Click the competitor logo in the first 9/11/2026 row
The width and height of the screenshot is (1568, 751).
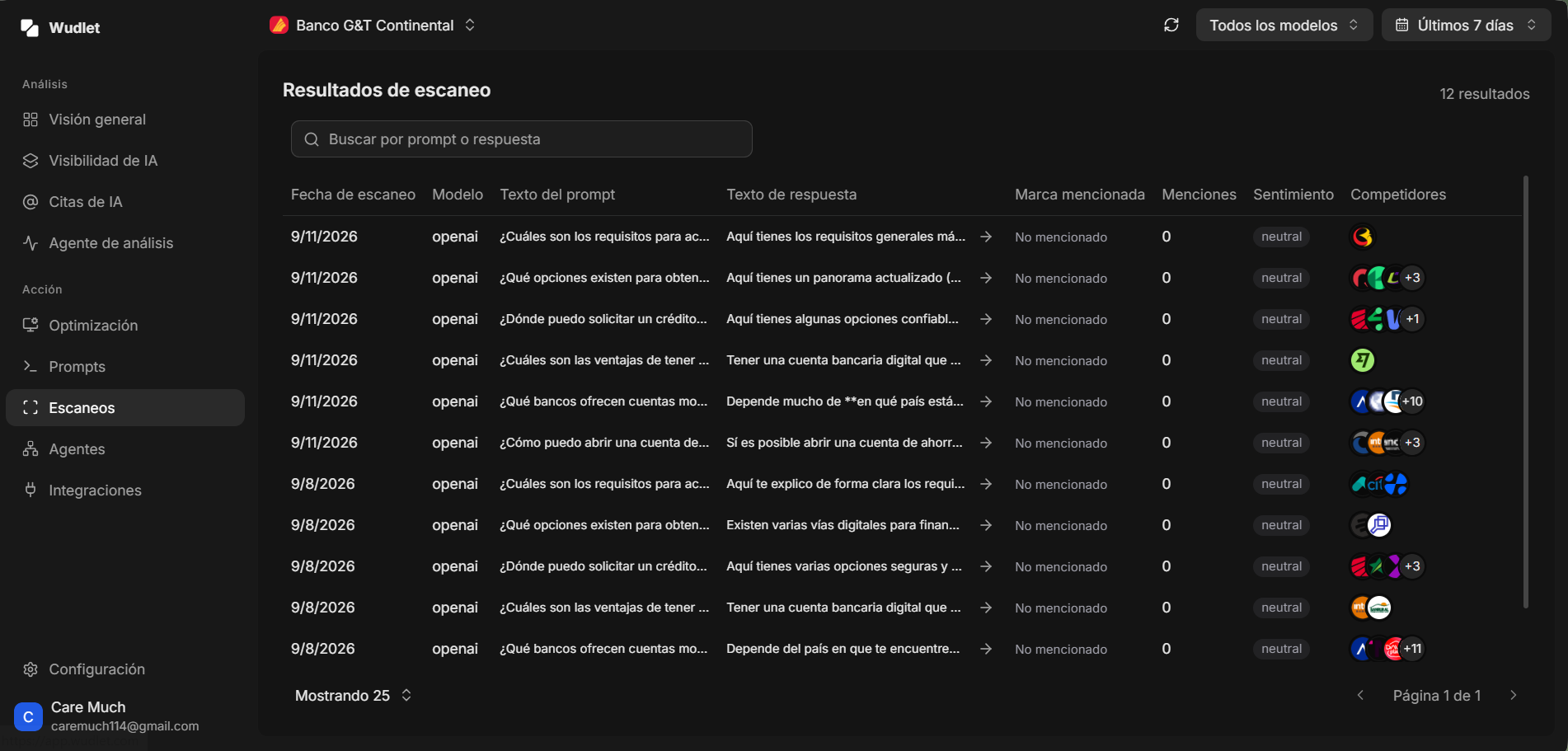(x=1363, y=237)
